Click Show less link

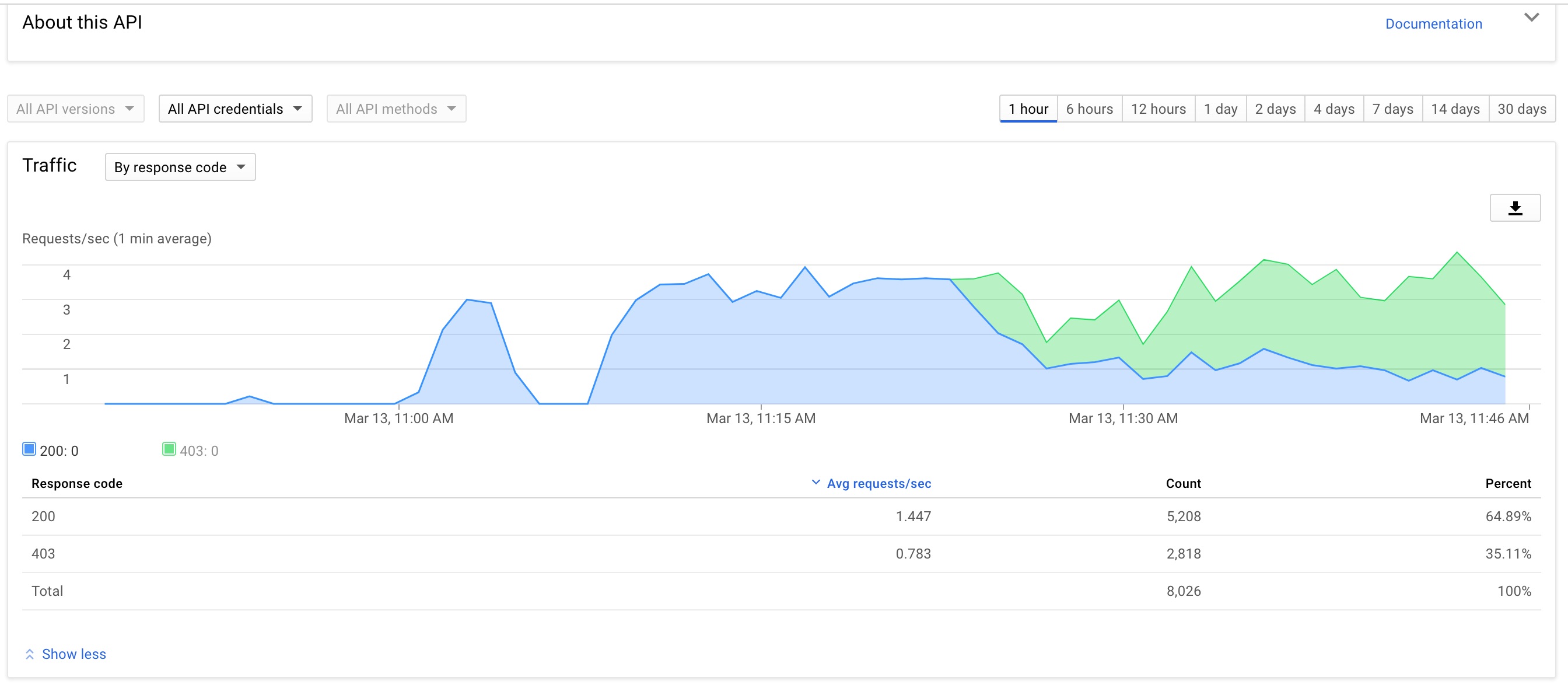pos(73,654)
